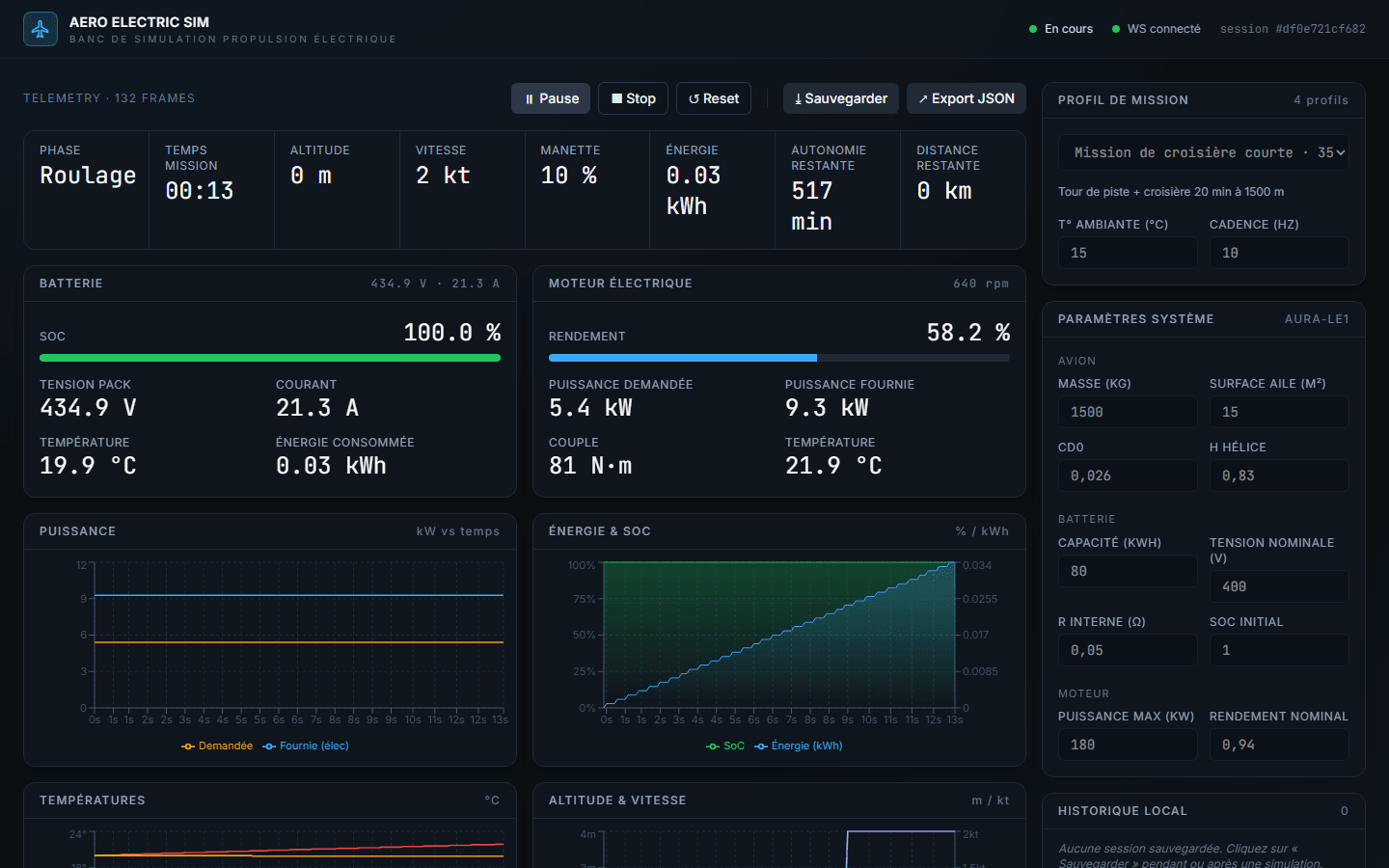Focus the R Interne (Ω) field
Image resolution: width=1389 pixels, height=868 pixels.
[x=1128, y=650]
